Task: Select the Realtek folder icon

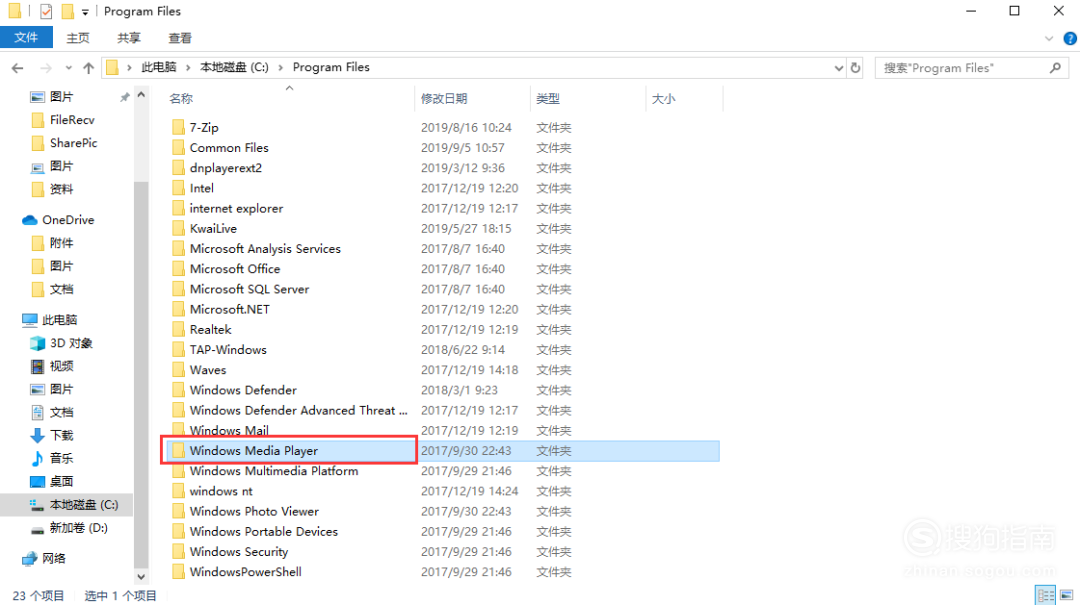Action: coord(178,329)
